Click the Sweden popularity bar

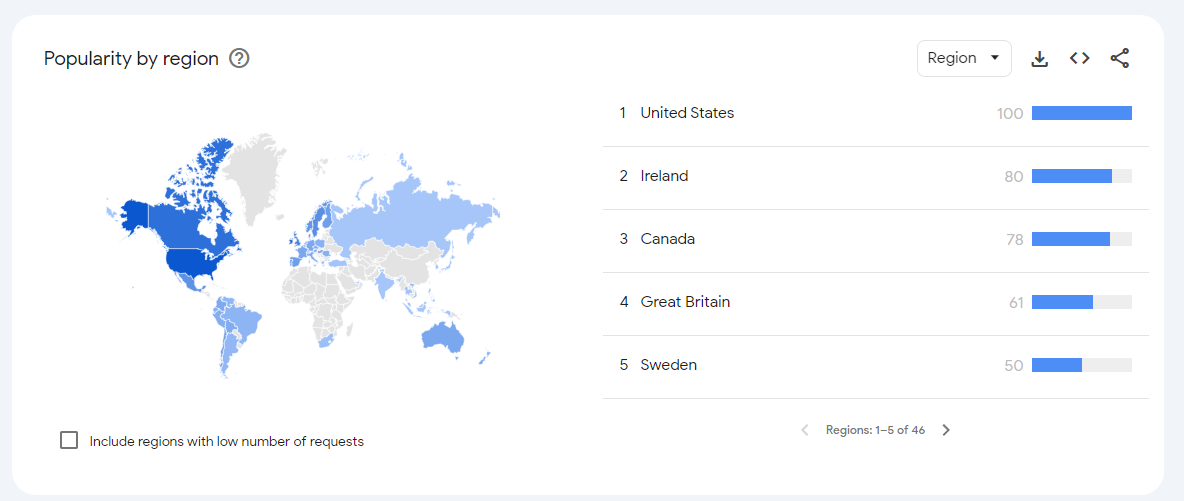(1057, 365)
